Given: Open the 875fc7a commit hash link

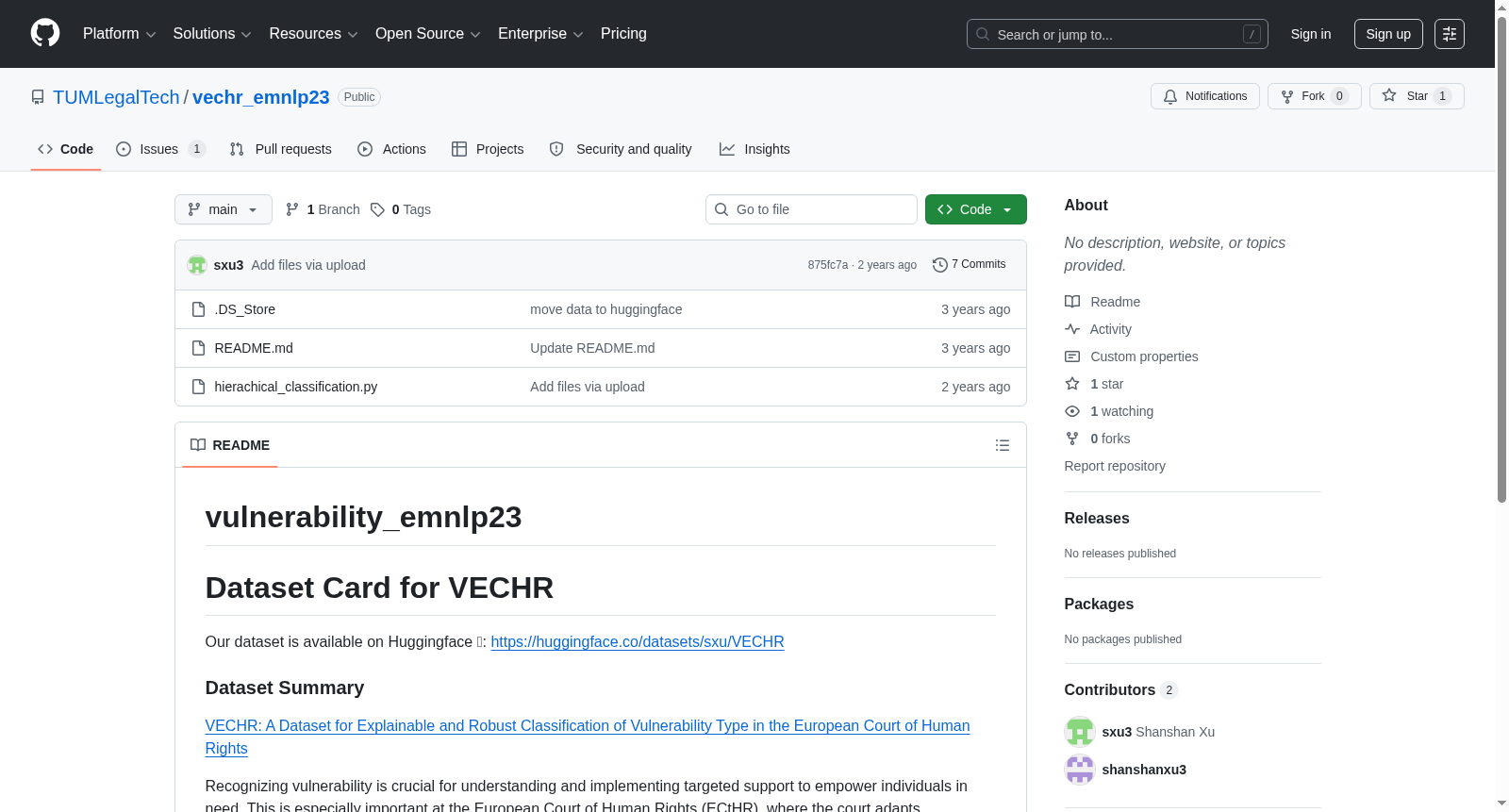Looking at the screenshot, I should [828, 265].
